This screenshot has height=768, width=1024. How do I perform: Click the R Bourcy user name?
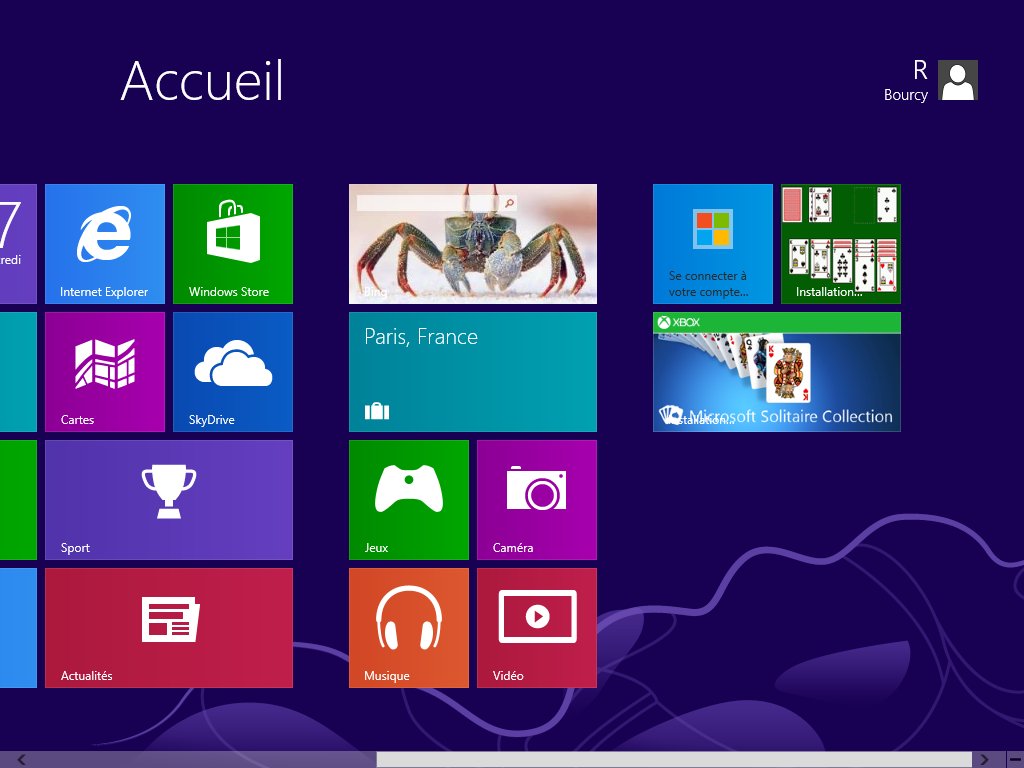(x=906, y=82)
